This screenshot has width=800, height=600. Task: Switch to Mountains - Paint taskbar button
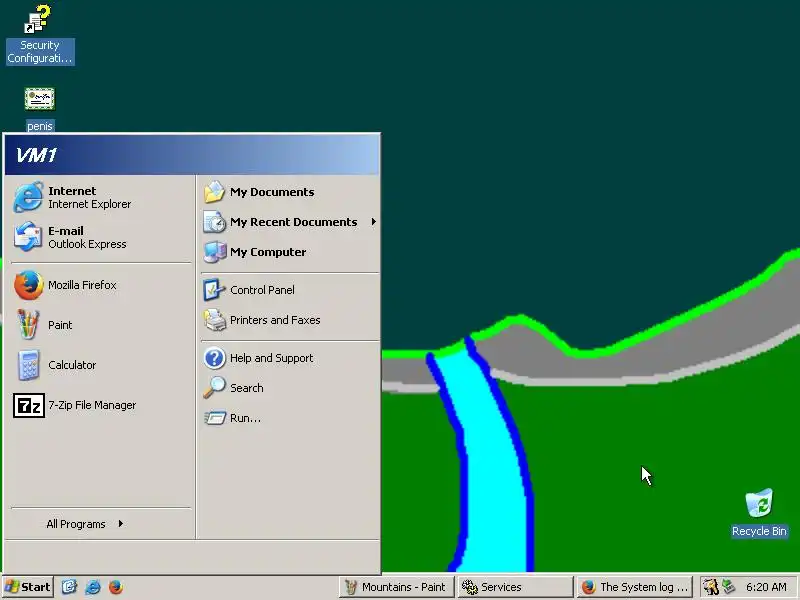point(396,587)
